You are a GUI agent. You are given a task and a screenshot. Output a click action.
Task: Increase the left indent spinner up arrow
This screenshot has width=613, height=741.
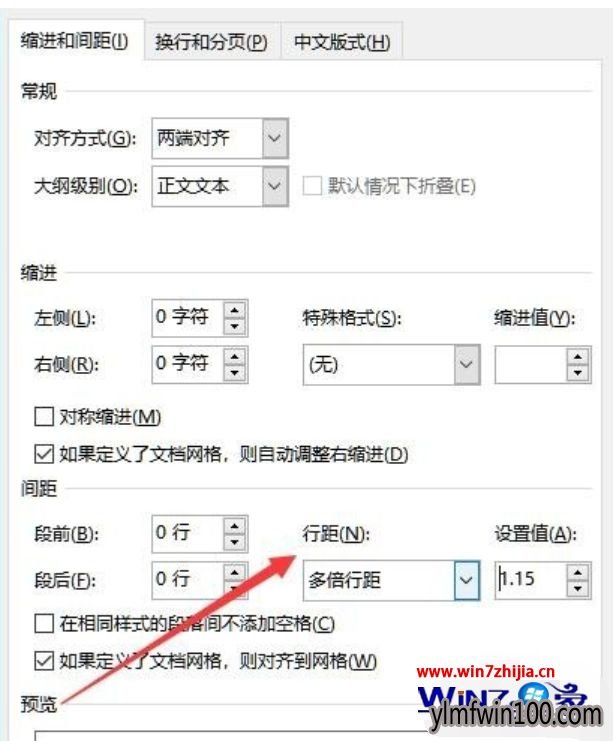(235, 310)
